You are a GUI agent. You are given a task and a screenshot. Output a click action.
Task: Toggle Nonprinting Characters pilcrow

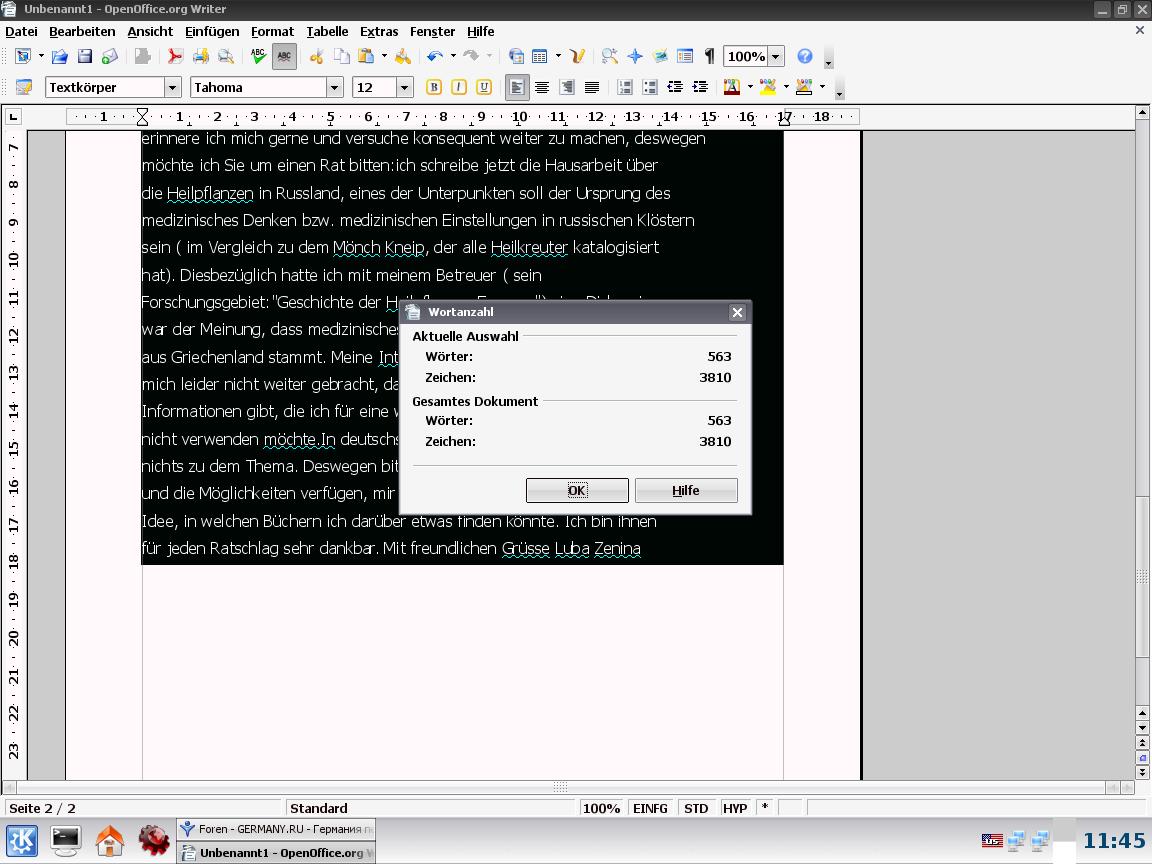point(709,57)
